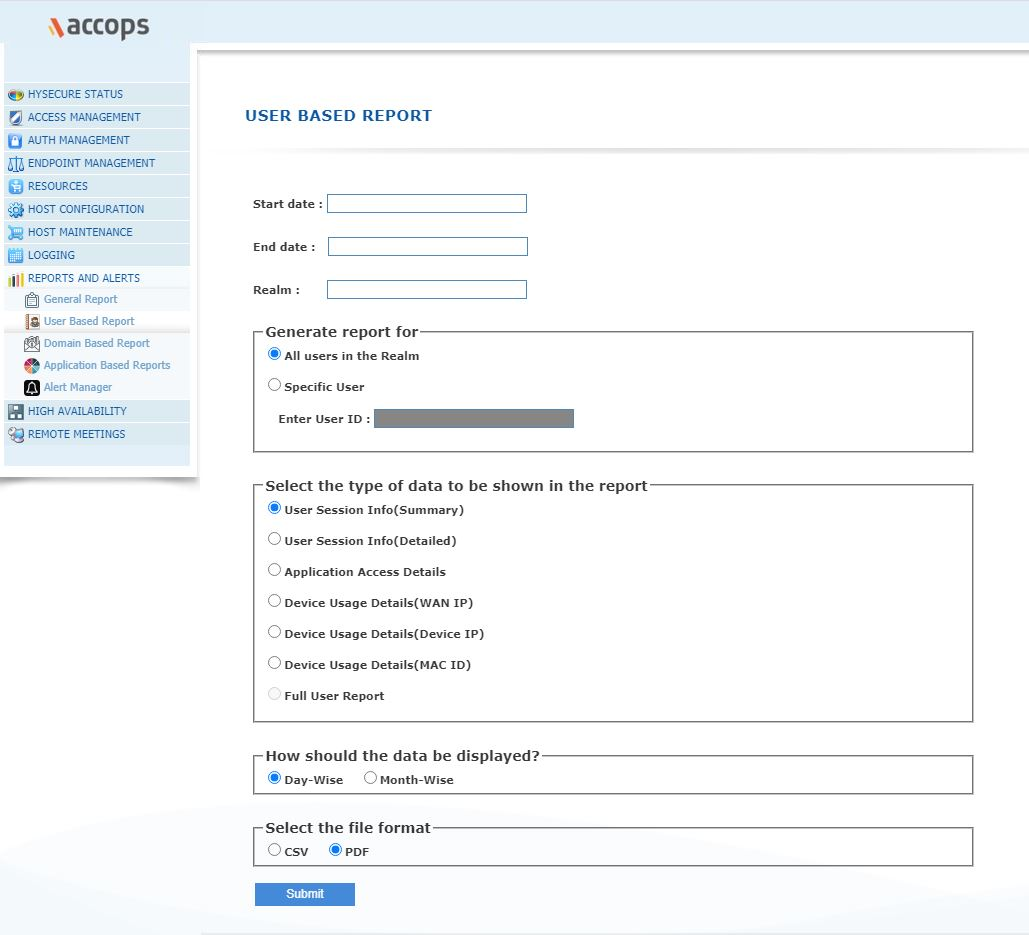Viewport: 1029px width, 935px height.
Task: Click the Logging icon
Action: [16, 255]
